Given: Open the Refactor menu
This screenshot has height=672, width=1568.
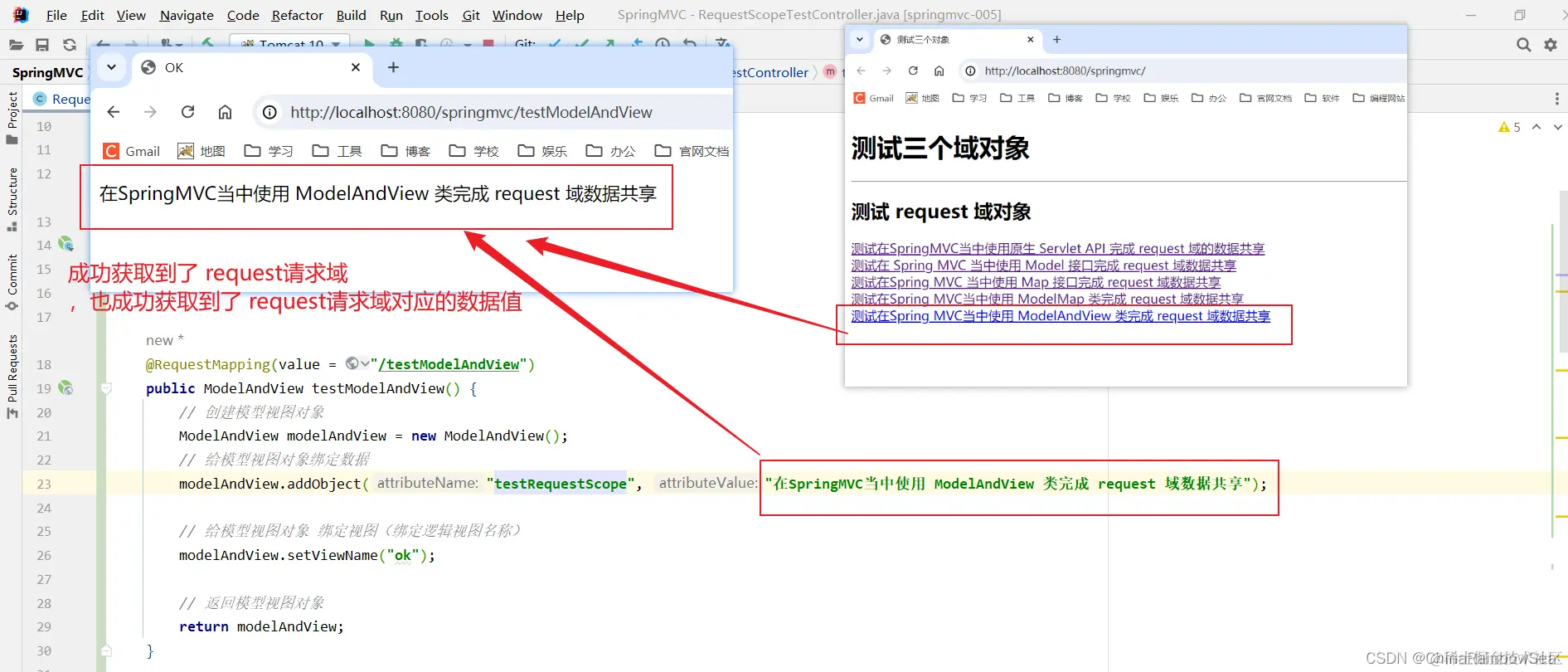Looking at the screenshot, I should click(x=297, y=15).
